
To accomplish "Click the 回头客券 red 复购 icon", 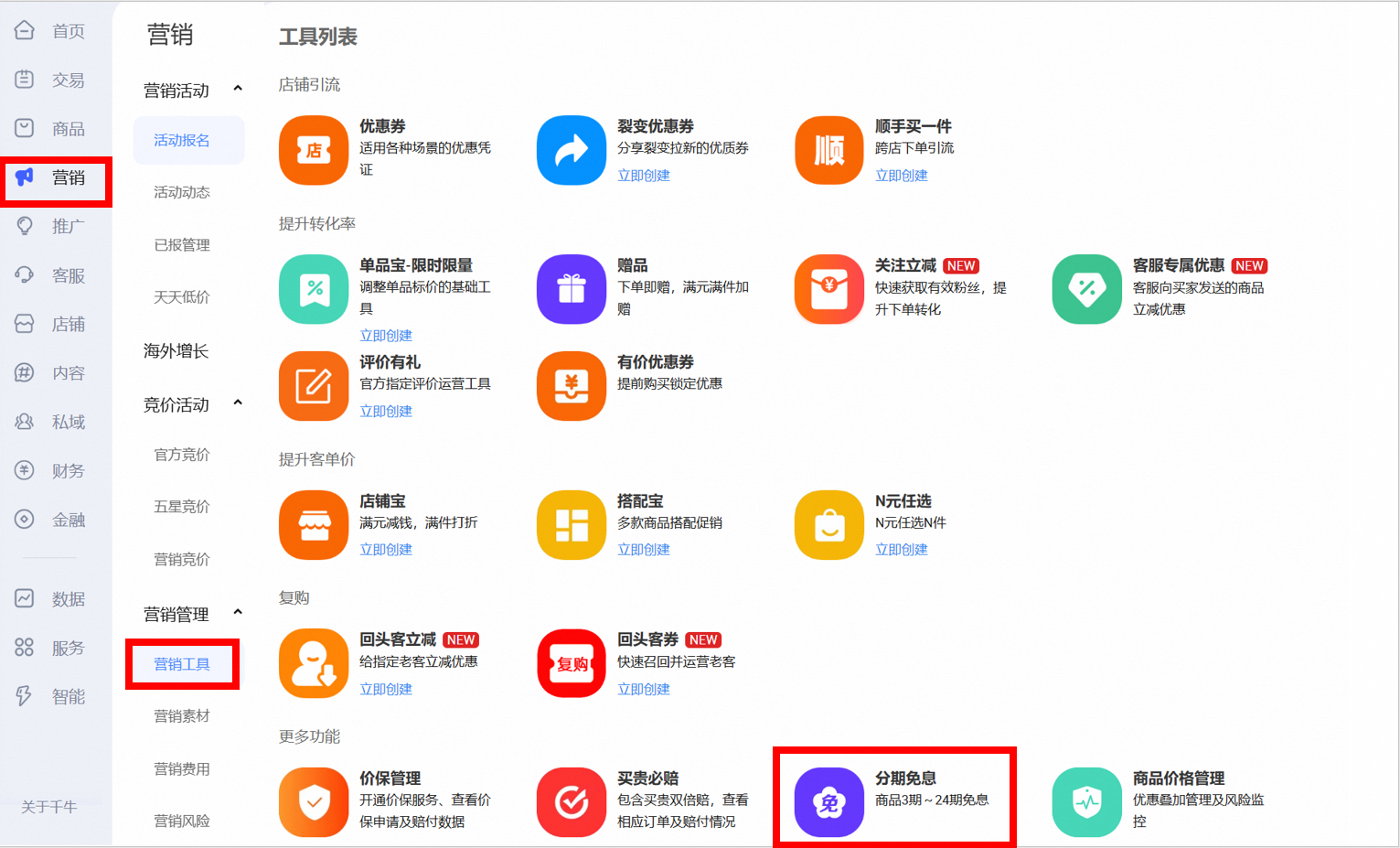I will click(572, 663).
